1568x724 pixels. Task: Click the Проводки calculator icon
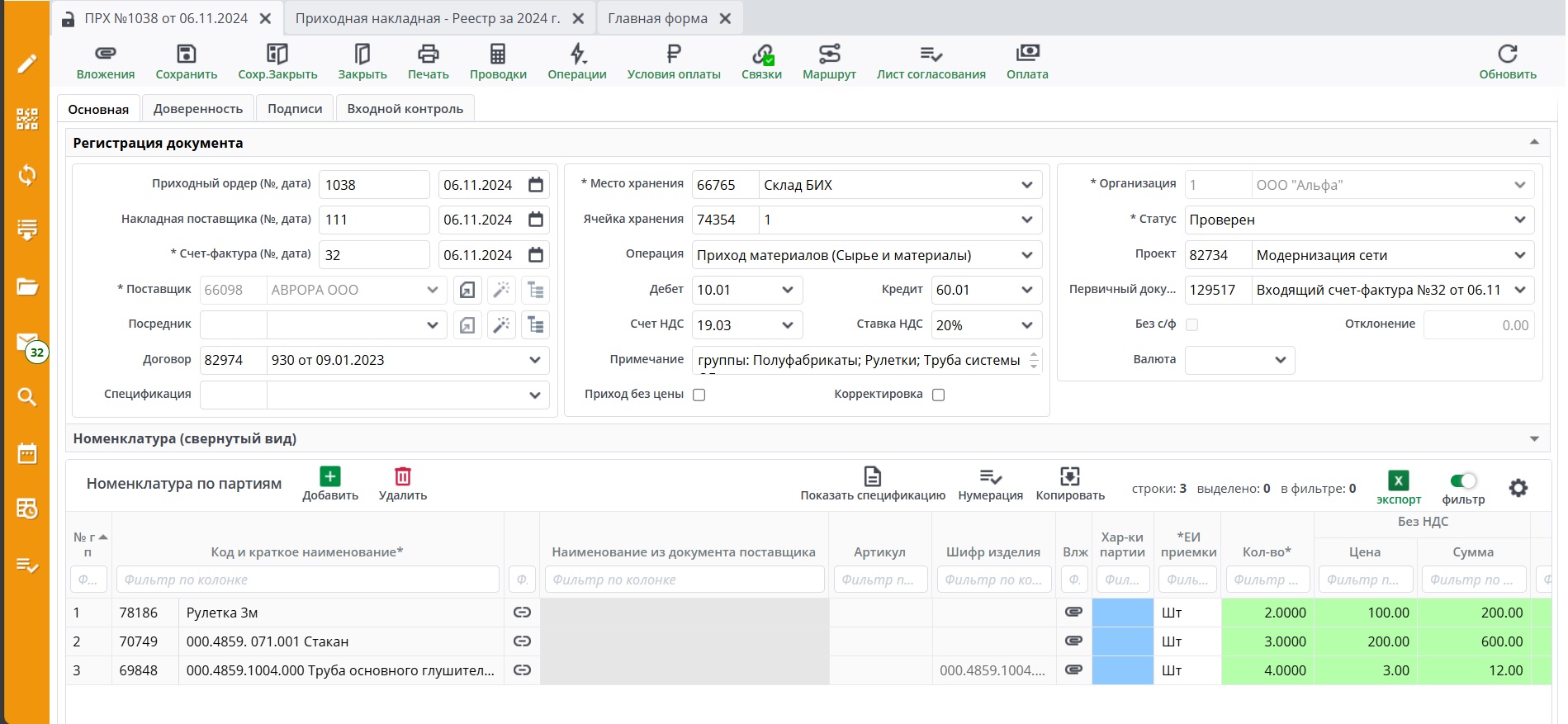click(x=497, y=54)
